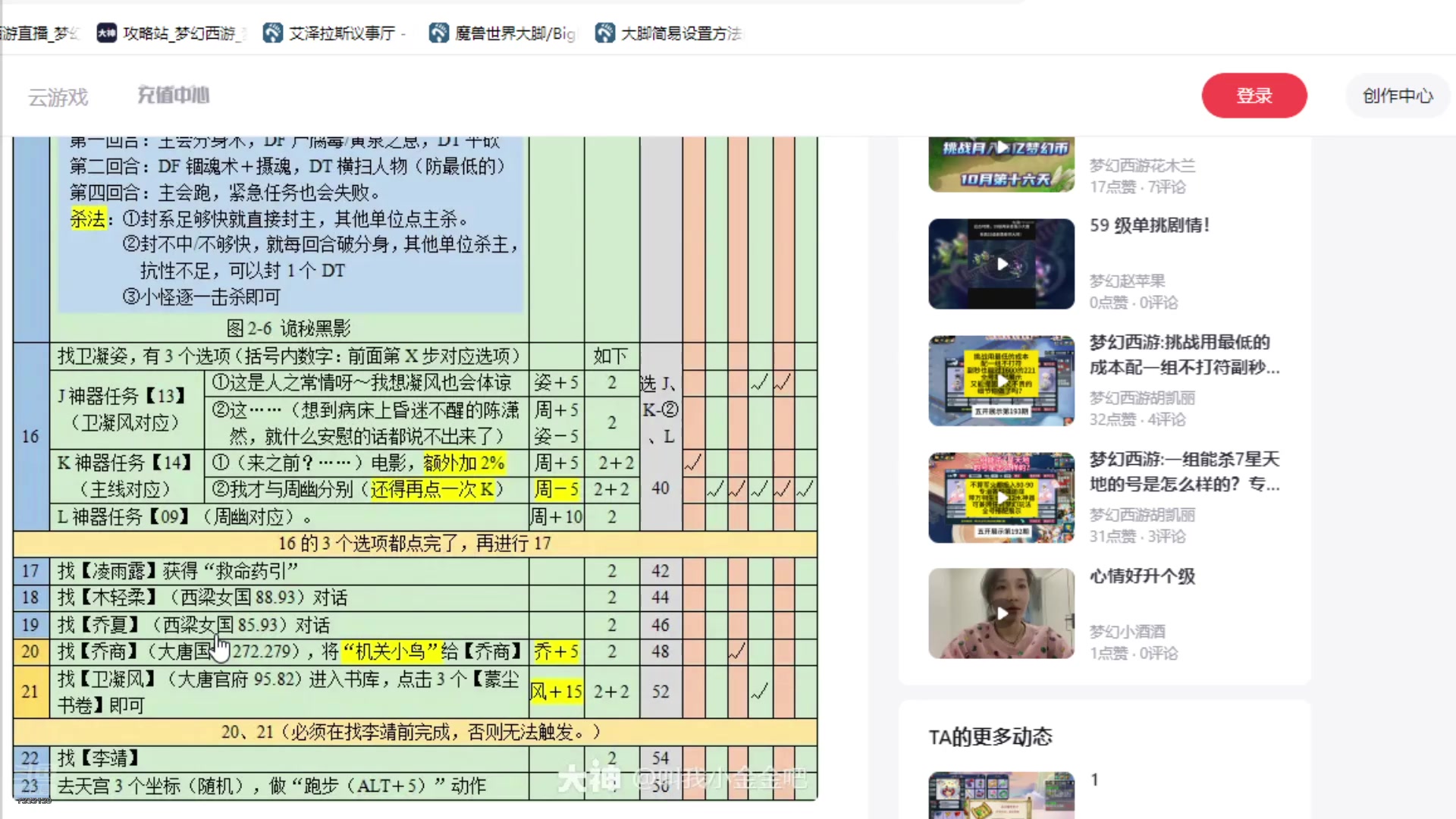
Task: Click row 21 找【卫凝风】进入书库 text
Action: [289, 692]
